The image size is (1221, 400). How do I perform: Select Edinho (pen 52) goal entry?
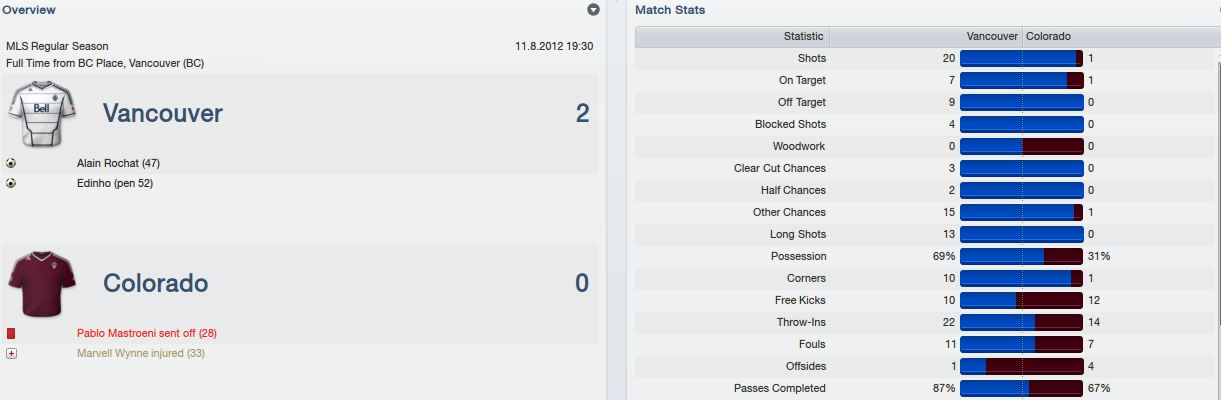click(x=115, y=183)
